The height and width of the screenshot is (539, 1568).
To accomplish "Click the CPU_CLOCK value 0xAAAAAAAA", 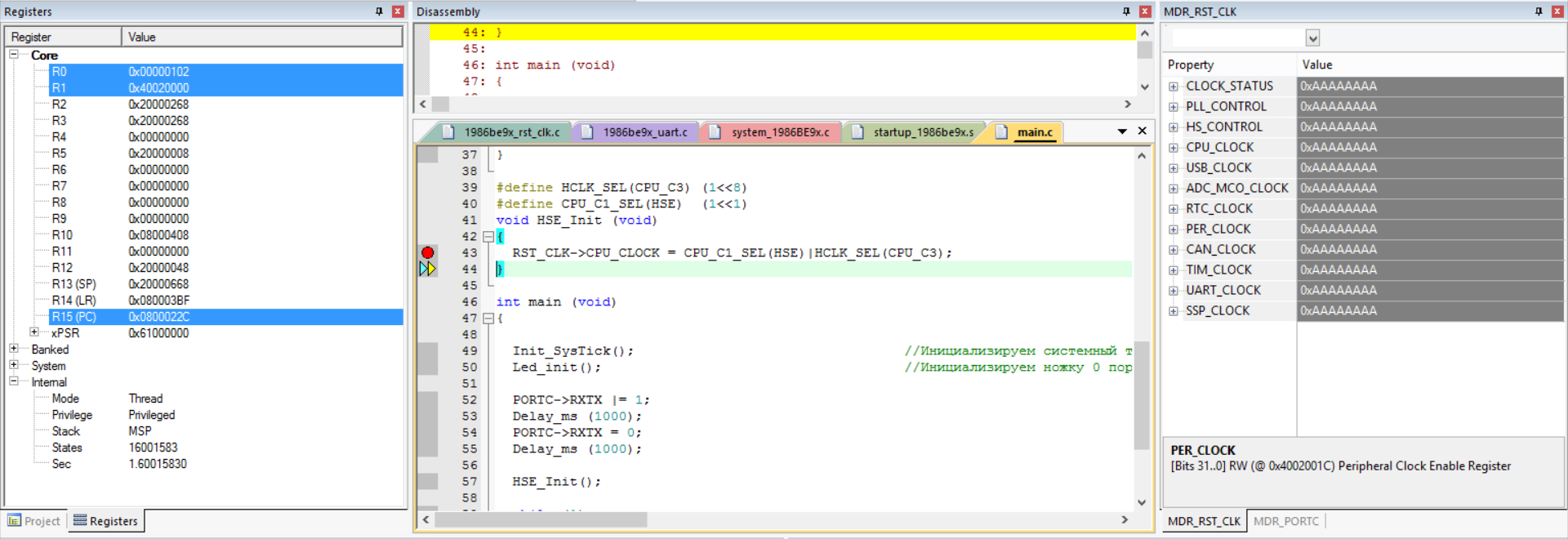I will coord(1339,148).
